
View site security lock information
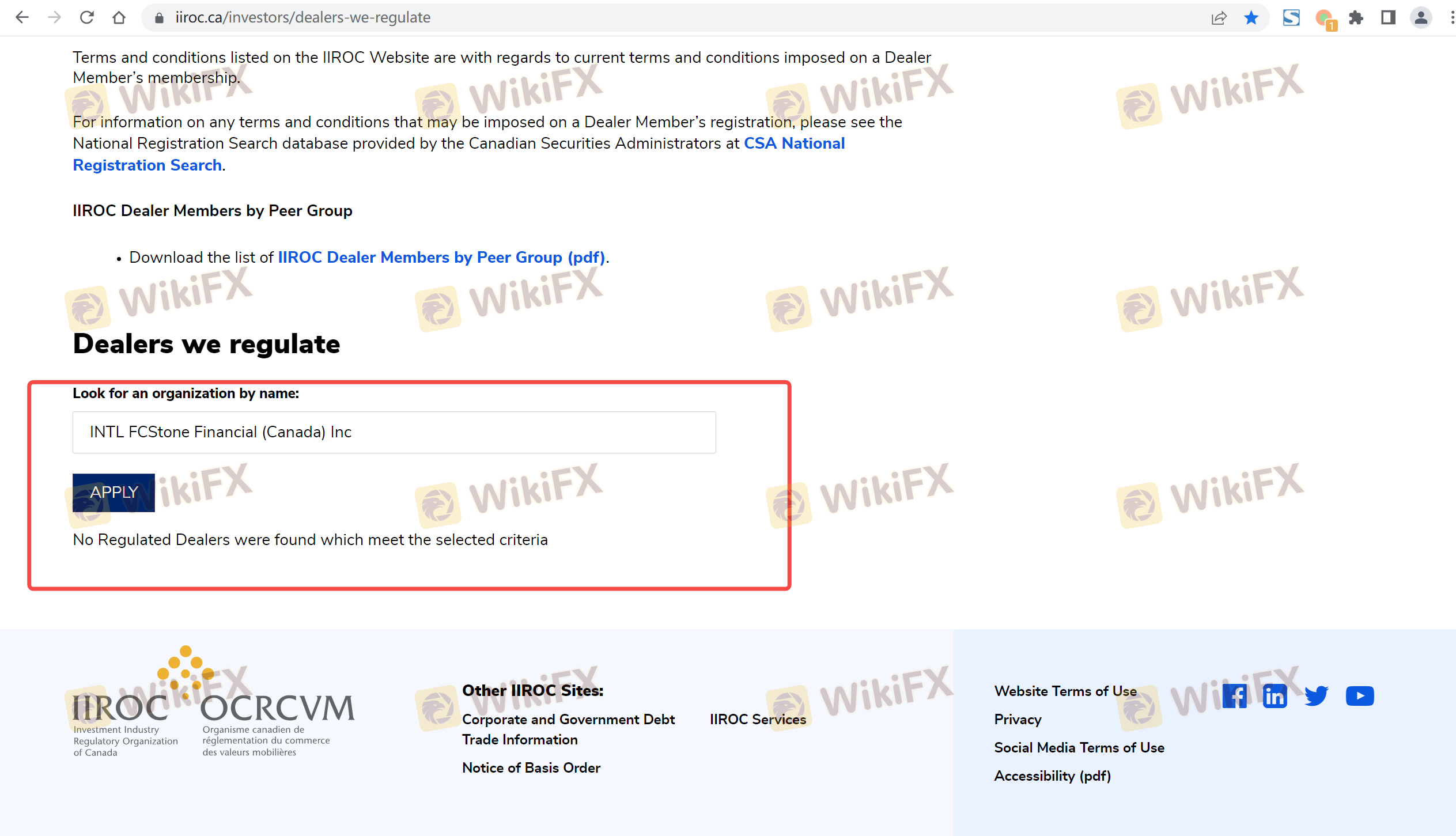(160, 18)
